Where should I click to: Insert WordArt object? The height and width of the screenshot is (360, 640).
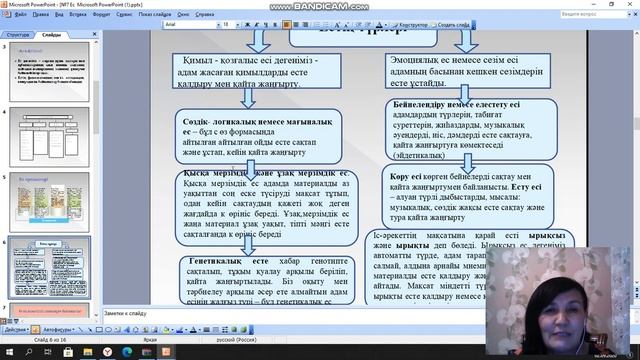[x=127, y=329]
